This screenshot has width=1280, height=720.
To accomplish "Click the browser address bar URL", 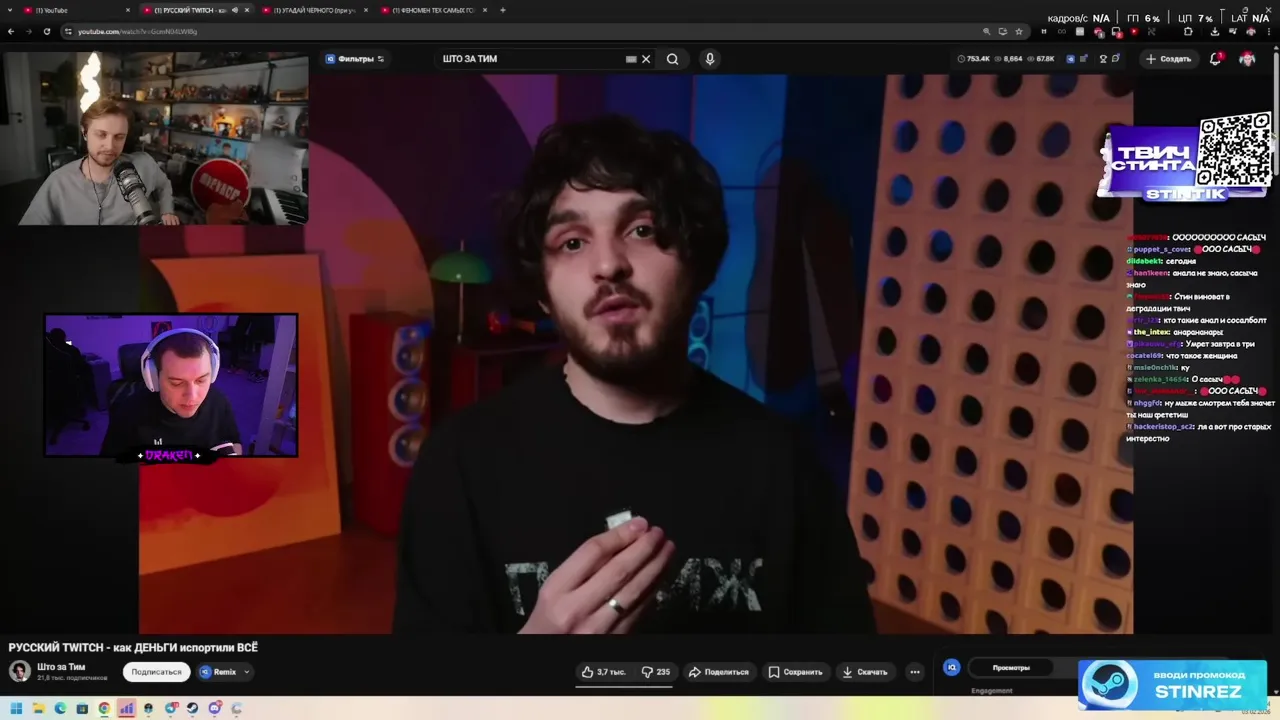I will [x=137, y=31].
